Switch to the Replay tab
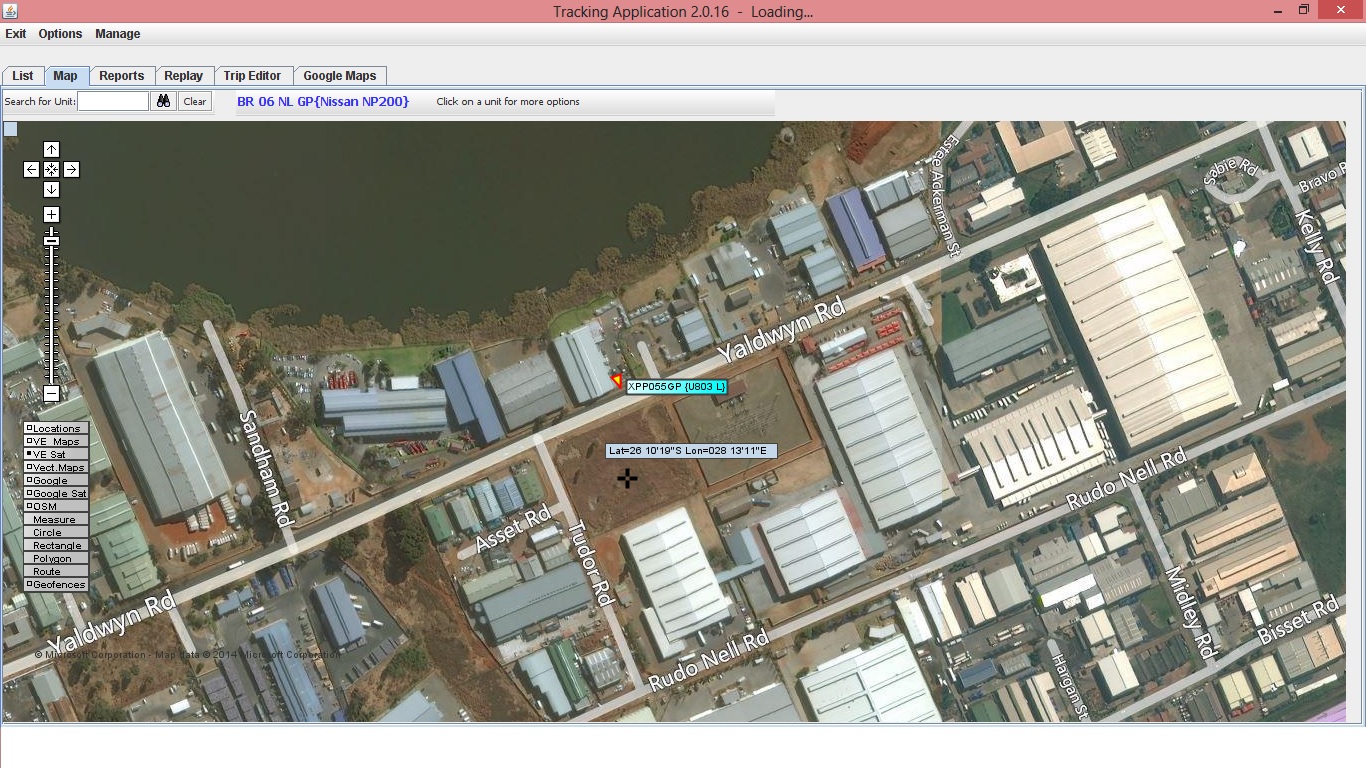The height and width of the screenshot is (768, 1366). pyautogui.click(x=183, y=76)
